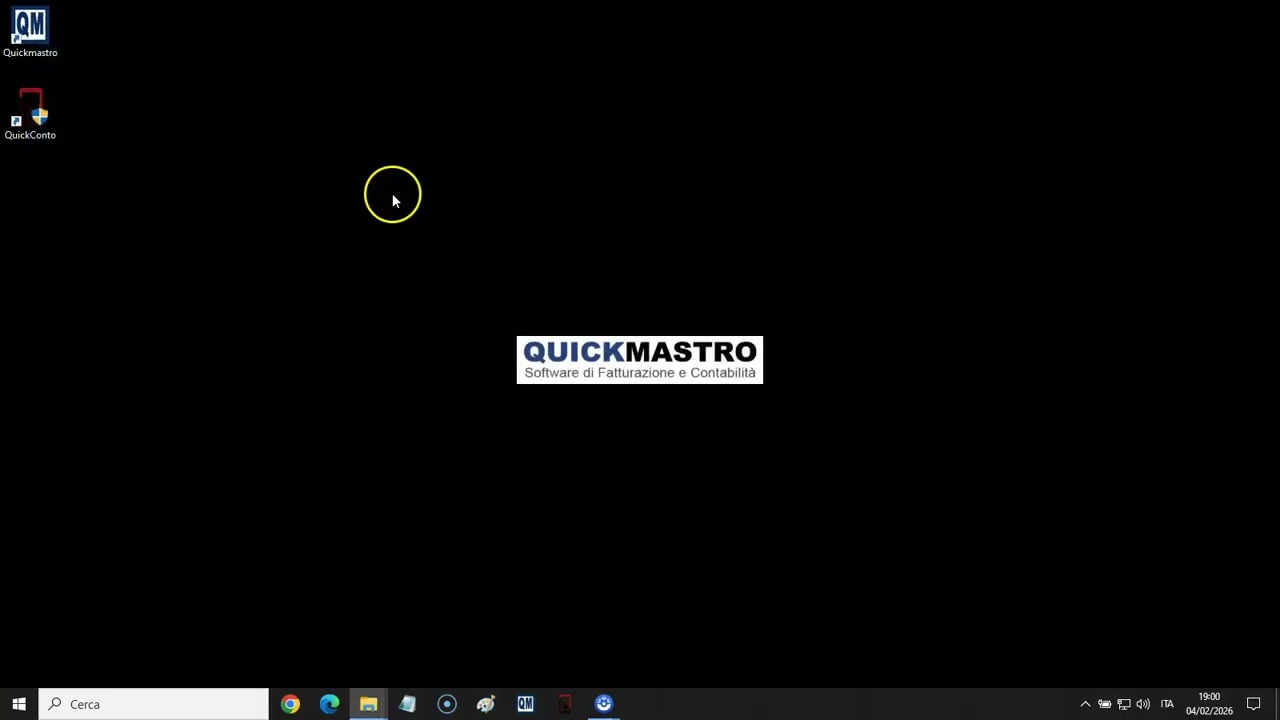
Task: Open the clock showing 19:00 04/02/2026
Action: click(x=1209, y=704)
